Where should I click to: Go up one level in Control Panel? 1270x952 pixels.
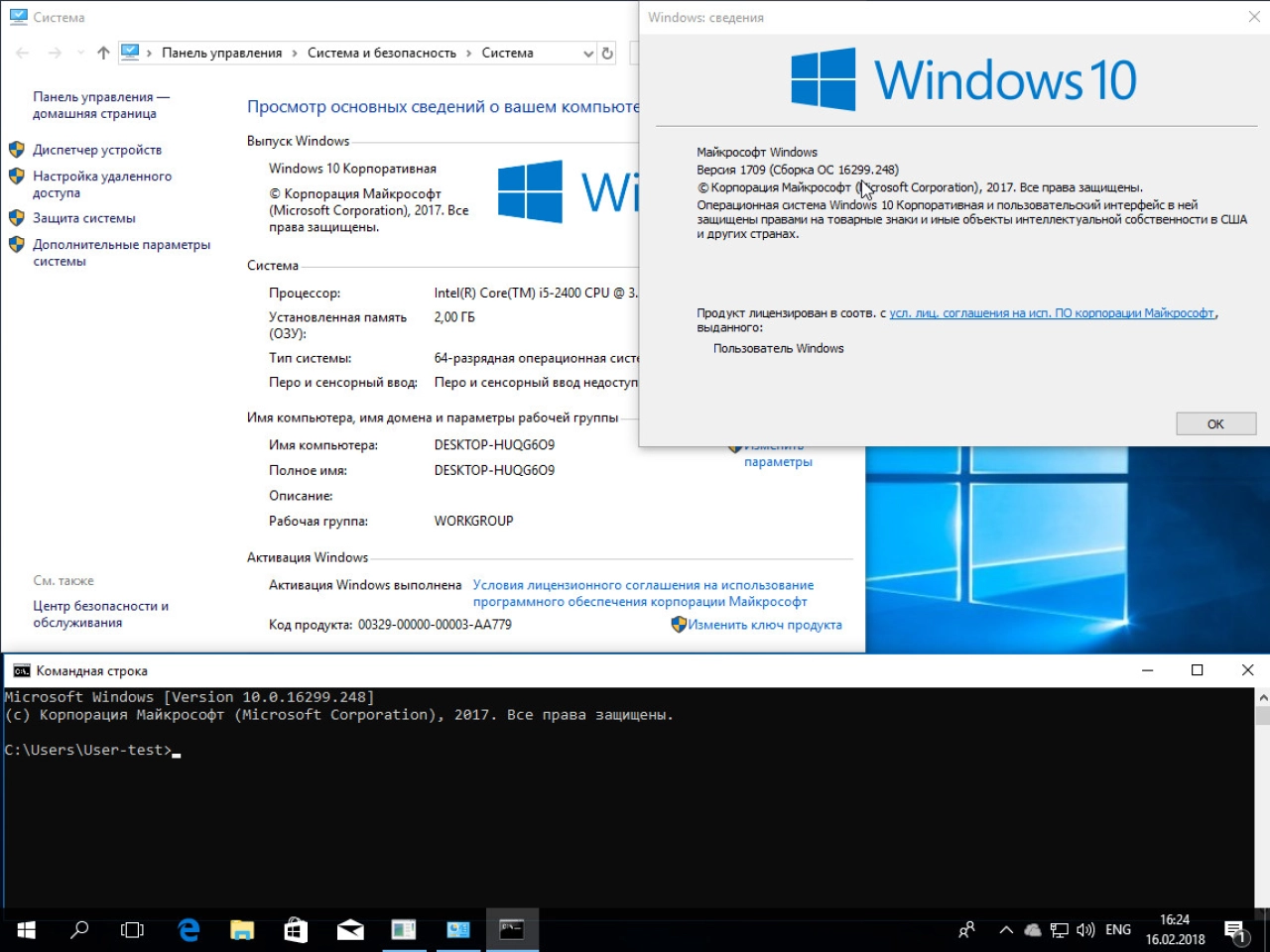tap(103, 53)
